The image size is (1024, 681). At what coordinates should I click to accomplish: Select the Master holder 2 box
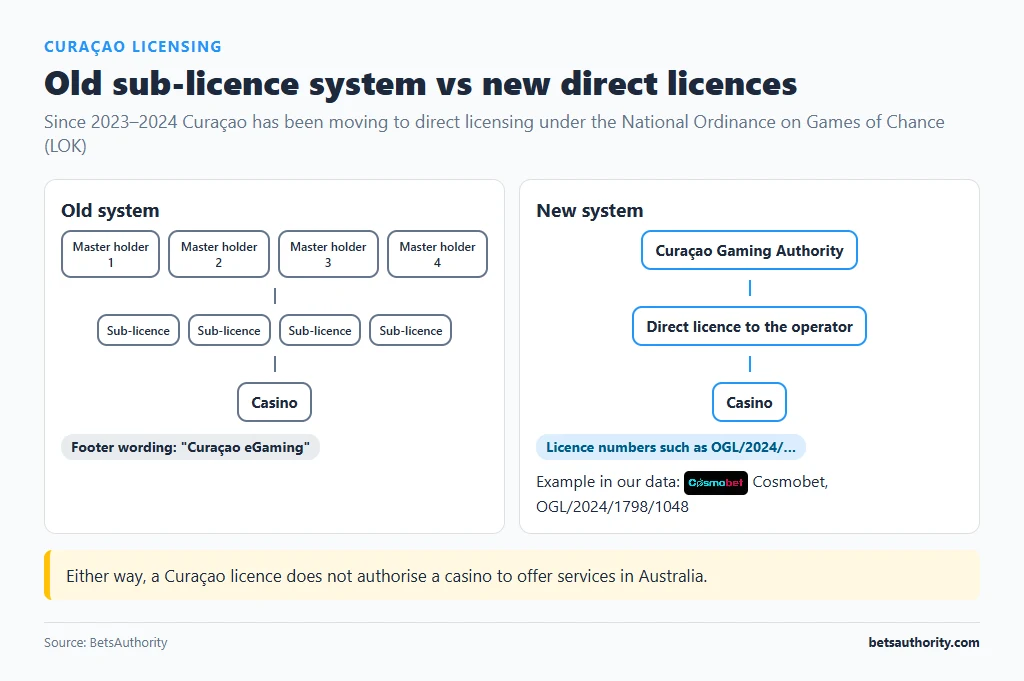pos(219,254)
